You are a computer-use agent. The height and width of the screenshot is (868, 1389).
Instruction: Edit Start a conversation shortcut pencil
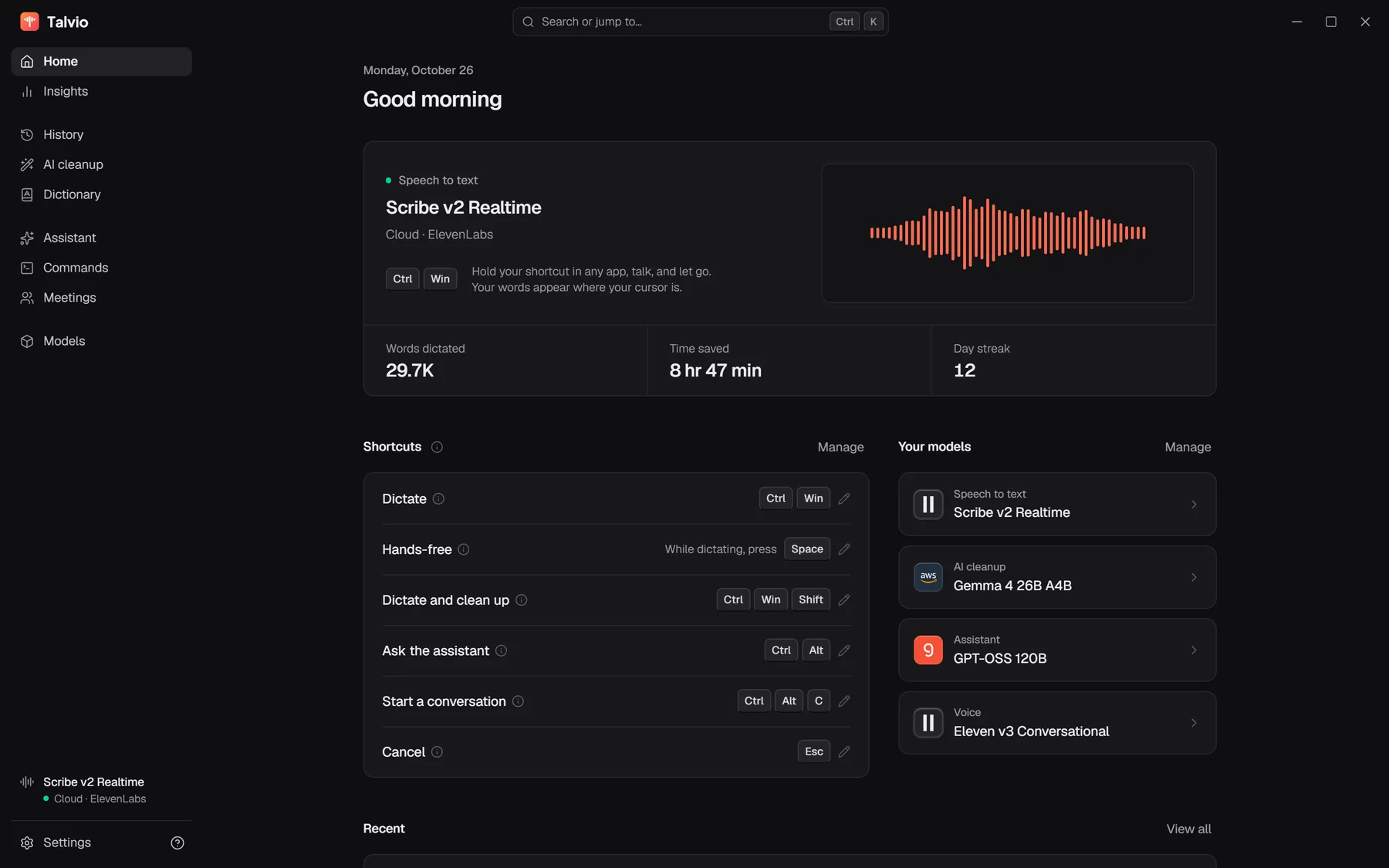point(844,701)
